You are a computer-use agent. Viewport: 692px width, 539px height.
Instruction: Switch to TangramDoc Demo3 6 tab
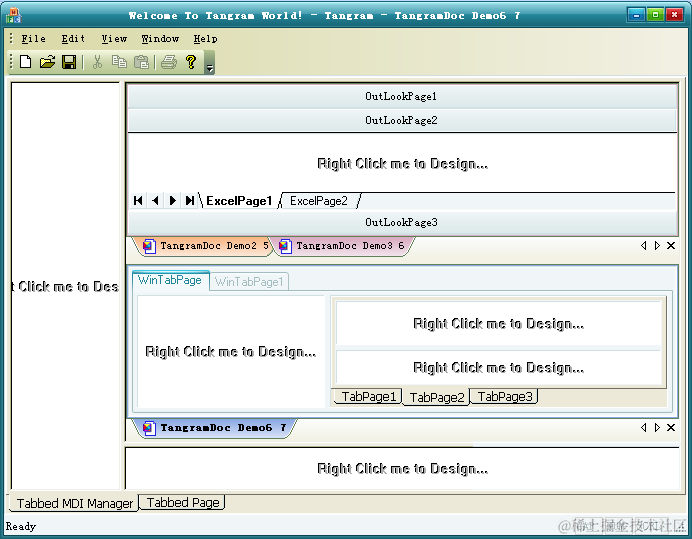coord(344,246)
